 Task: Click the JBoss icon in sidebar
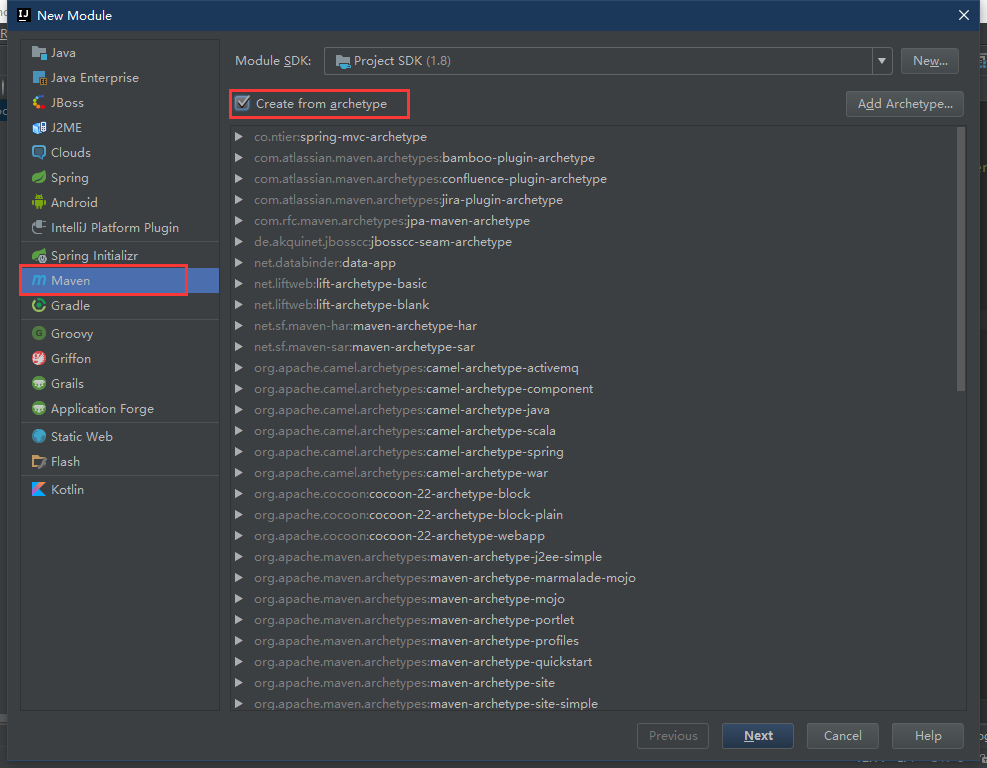(39, 103)
